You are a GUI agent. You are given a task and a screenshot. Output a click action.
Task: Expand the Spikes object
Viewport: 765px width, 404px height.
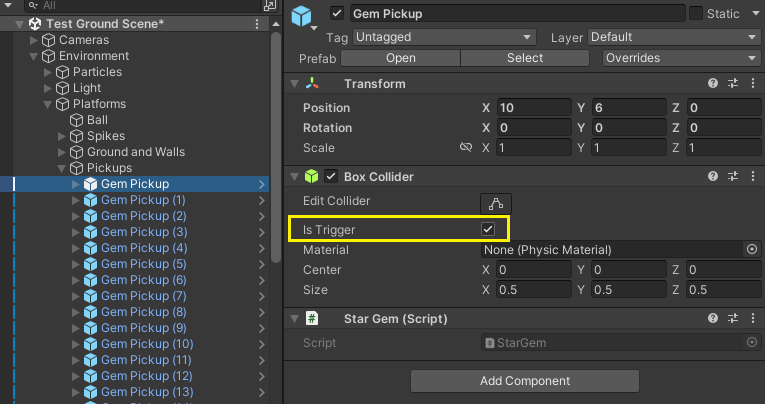(61, 136)
